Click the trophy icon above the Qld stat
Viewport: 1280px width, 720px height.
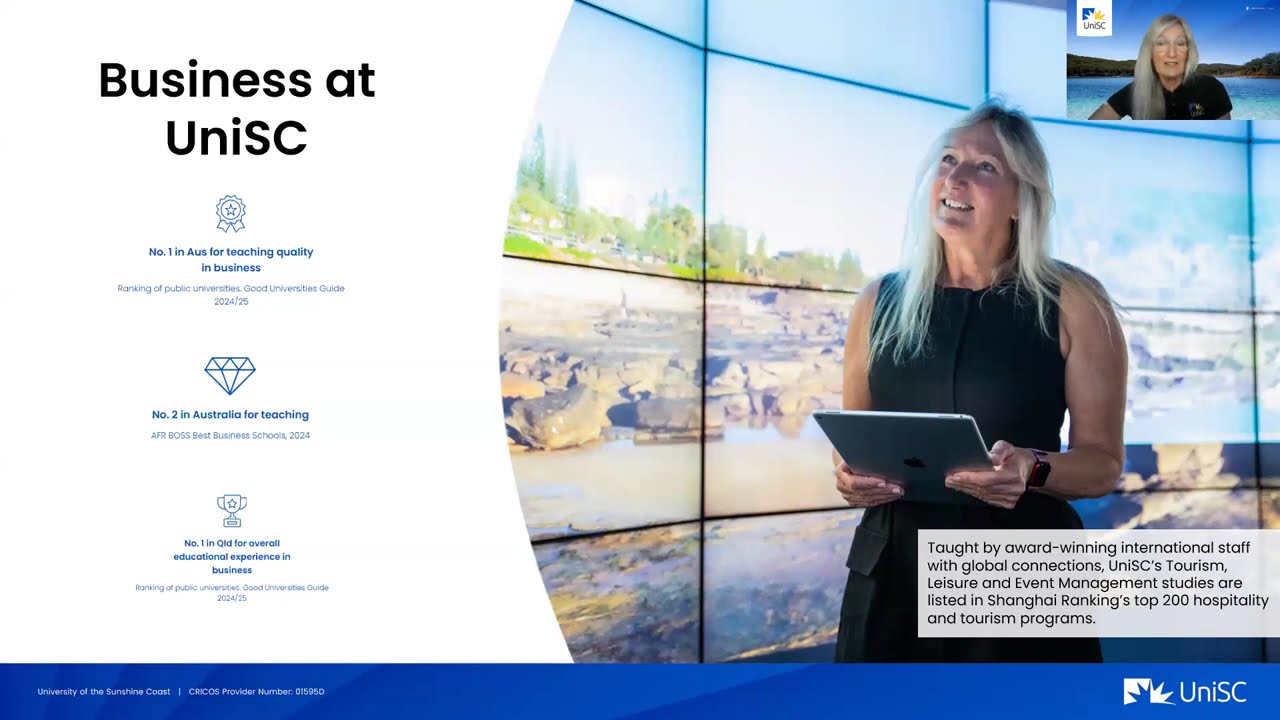tap(232, 510)
